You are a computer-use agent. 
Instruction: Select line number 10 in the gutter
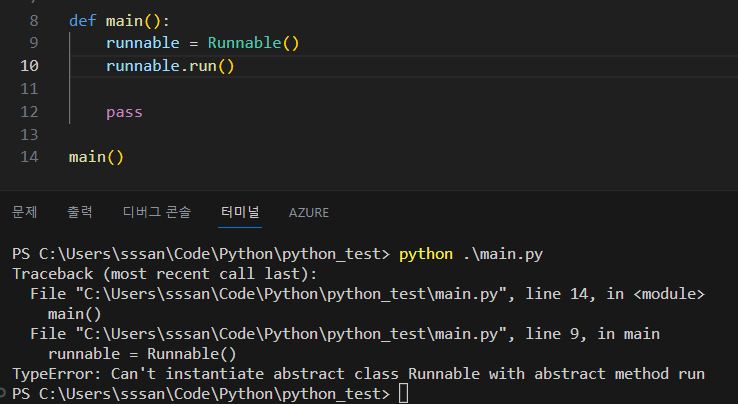[x=30, y=66]
